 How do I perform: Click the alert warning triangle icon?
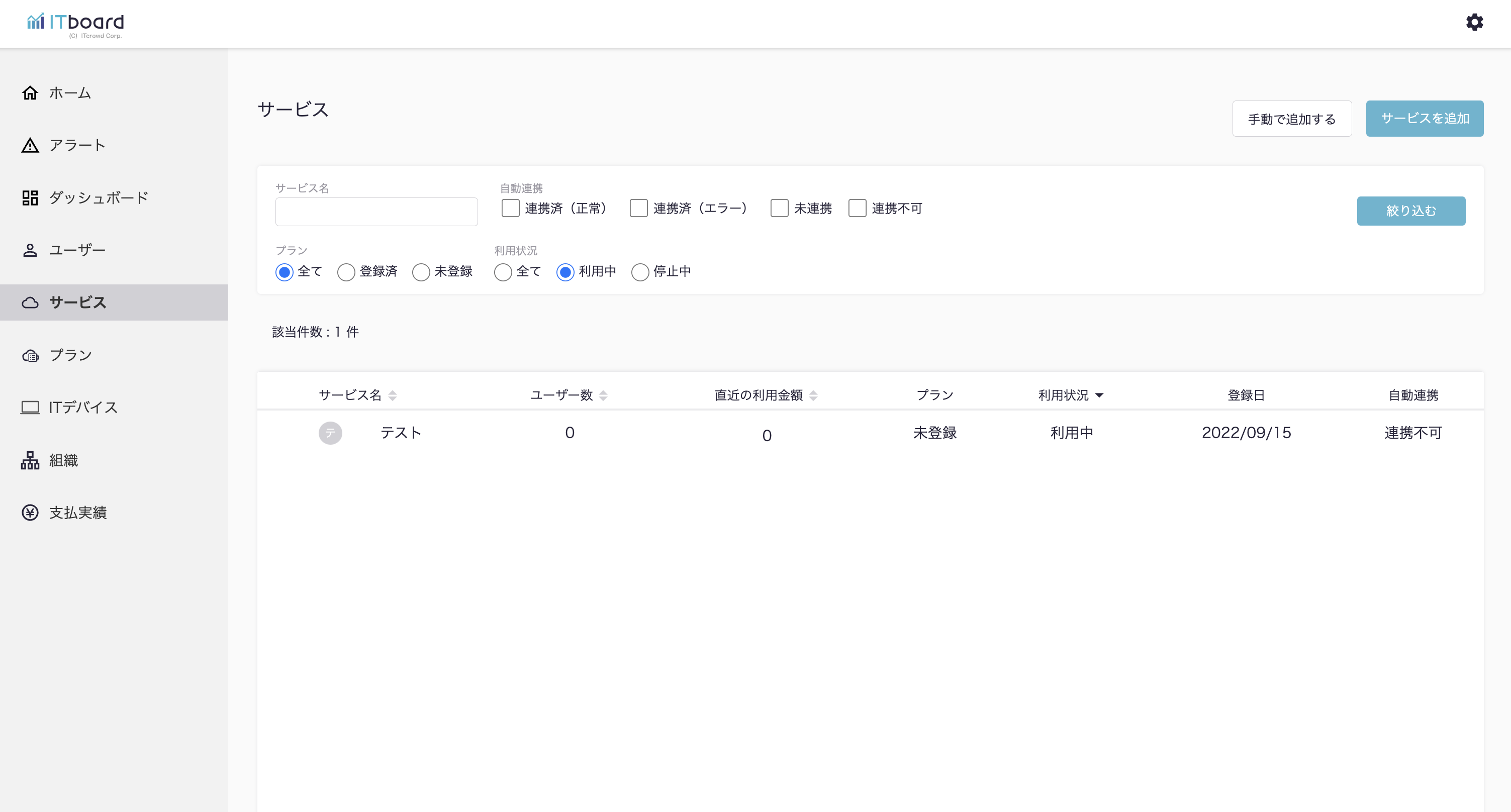pos(30,145)
